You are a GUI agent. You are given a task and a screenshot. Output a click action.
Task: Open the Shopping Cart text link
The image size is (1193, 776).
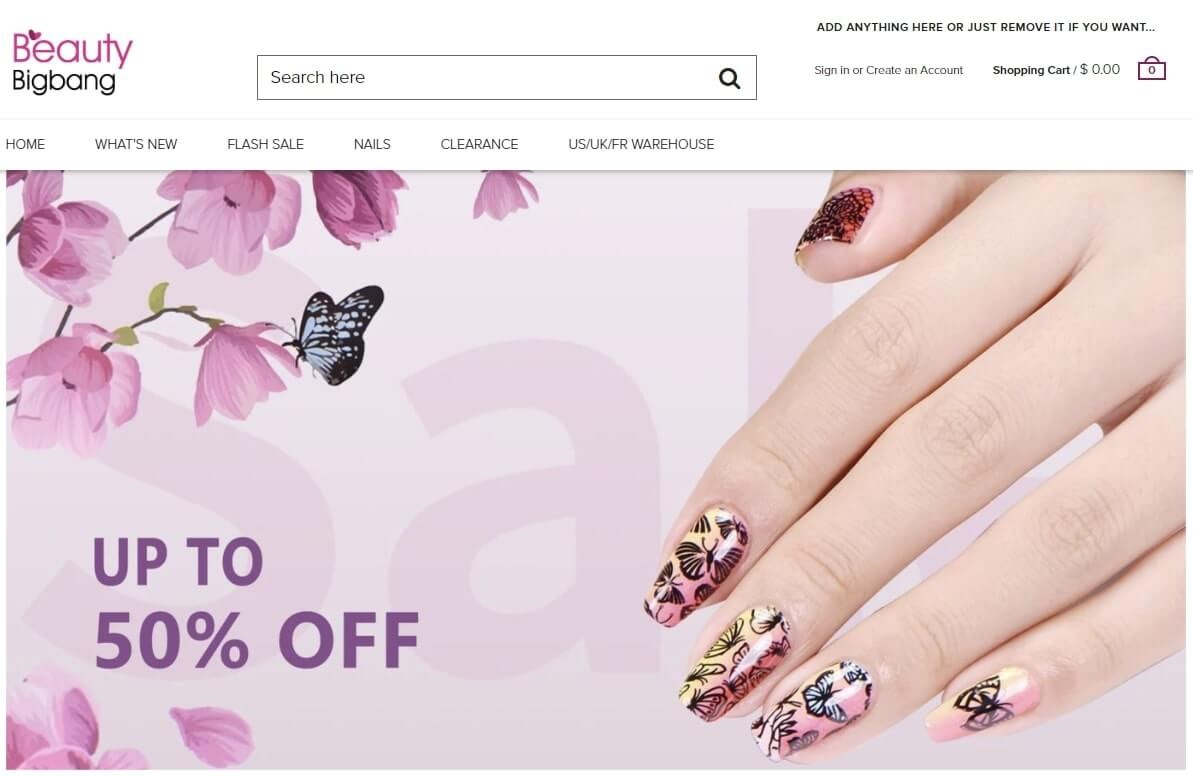pos(1031,70)
